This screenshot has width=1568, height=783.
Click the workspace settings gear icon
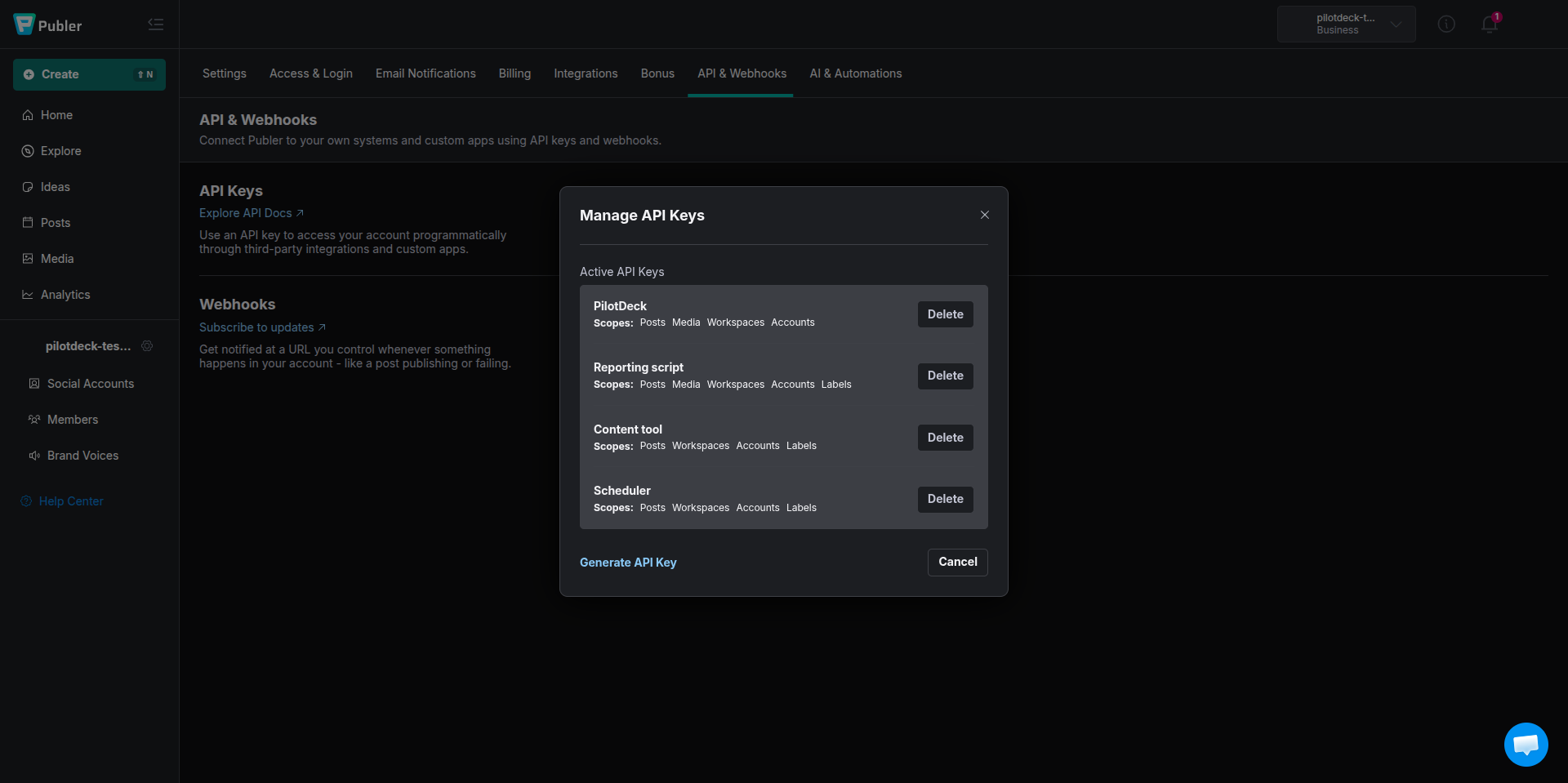(x=147, y=346)
